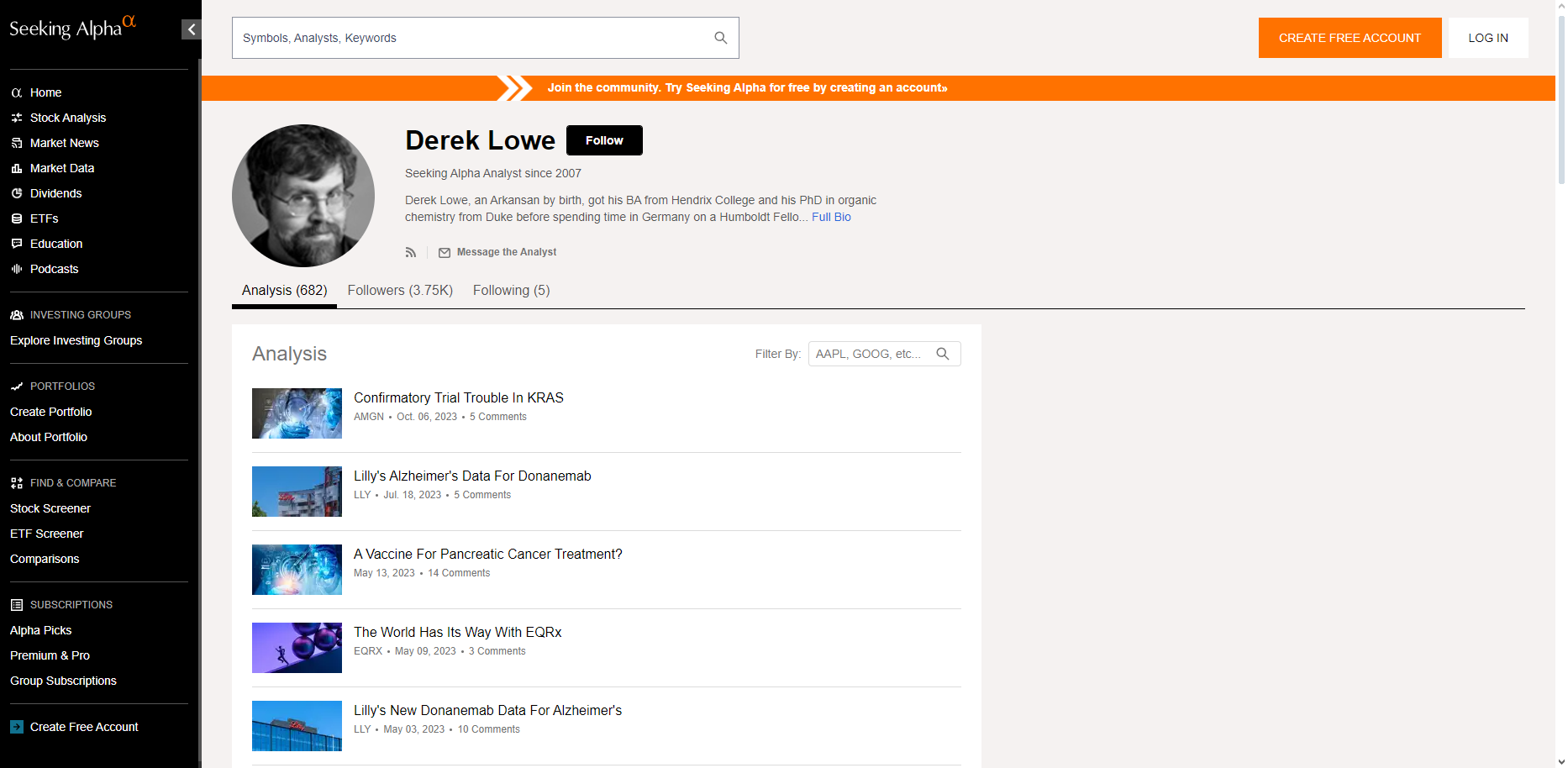1568x768 pixels.
Task: Click CREATE FREE ACCOUNT button
Action: click(1350, 38)
